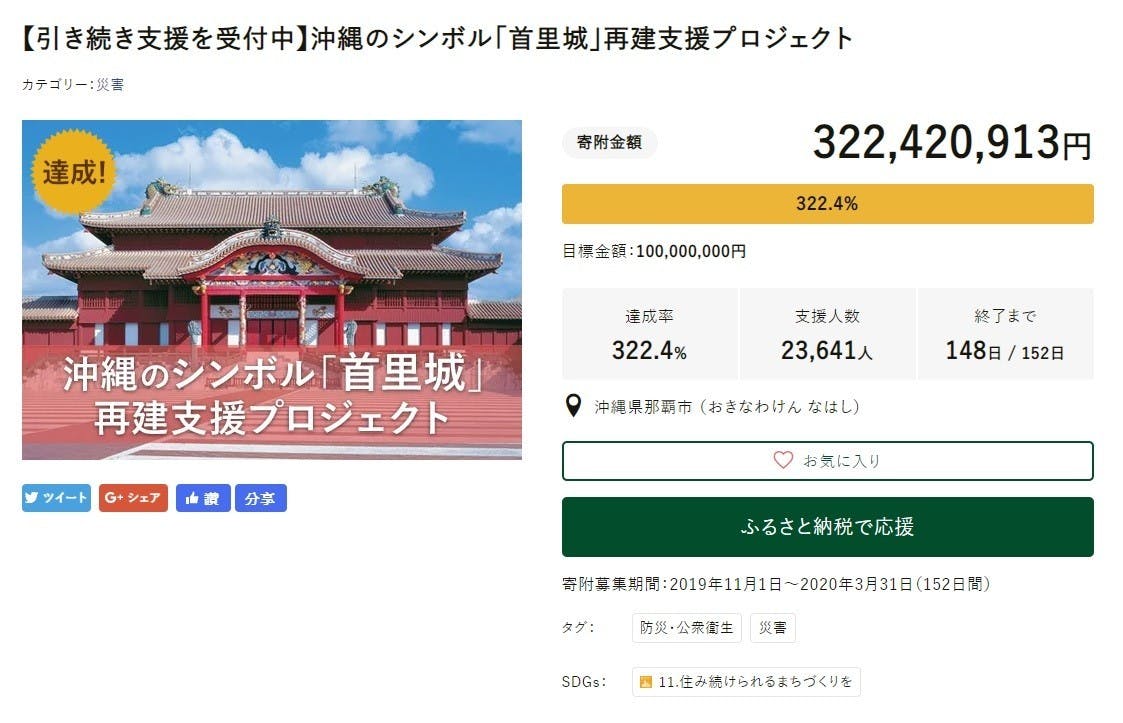This screenshot has height=723, width=1123.
Task: Share via the red G+ シェア button
Action: (133, 498)
